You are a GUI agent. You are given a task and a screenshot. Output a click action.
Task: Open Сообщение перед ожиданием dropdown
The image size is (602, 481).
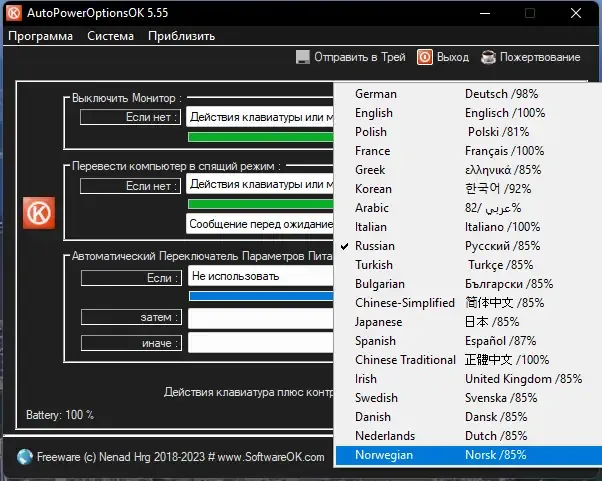tap(260, 224)
